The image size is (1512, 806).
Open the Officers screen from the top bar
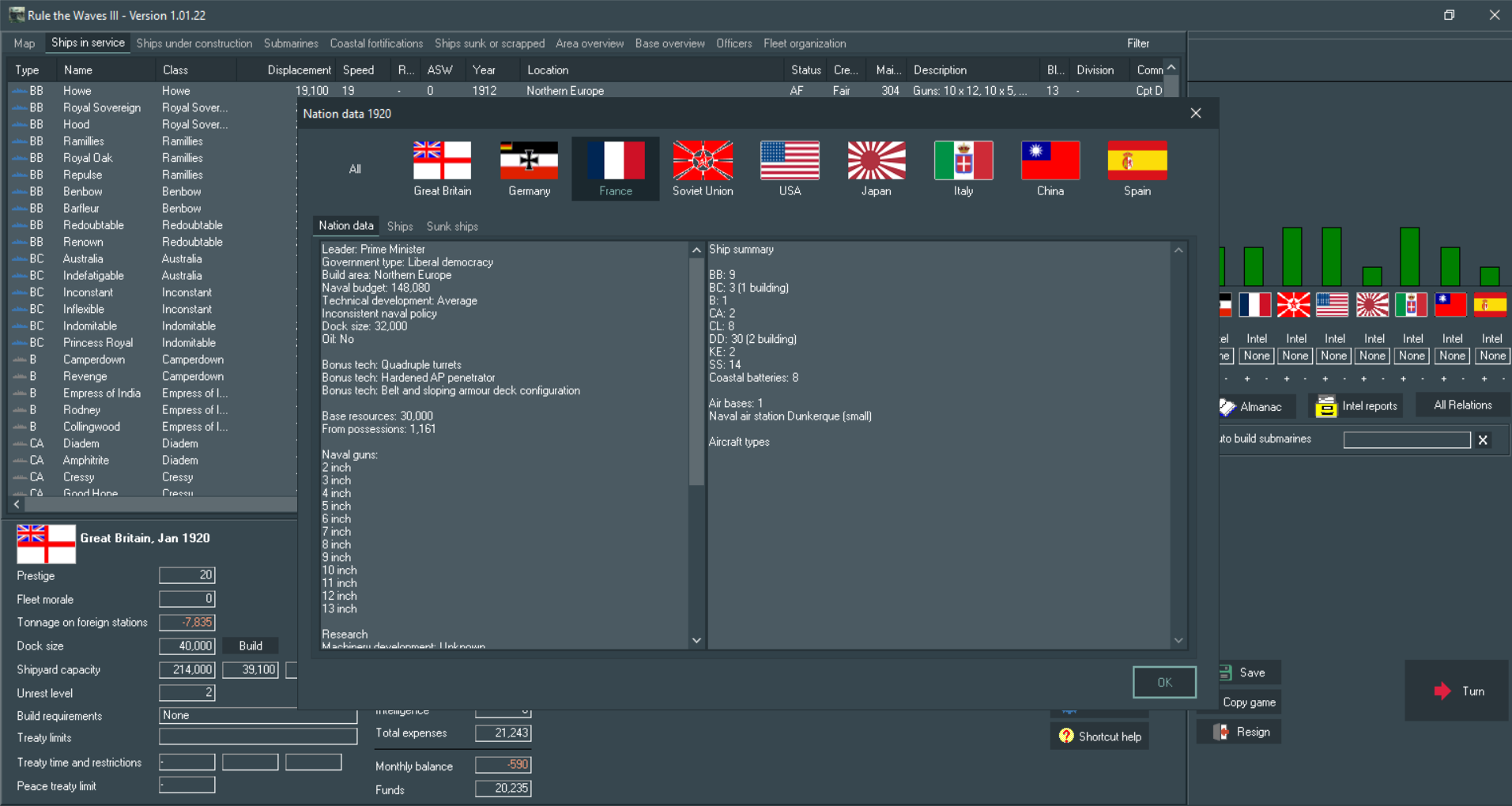[x=733, y=43]
